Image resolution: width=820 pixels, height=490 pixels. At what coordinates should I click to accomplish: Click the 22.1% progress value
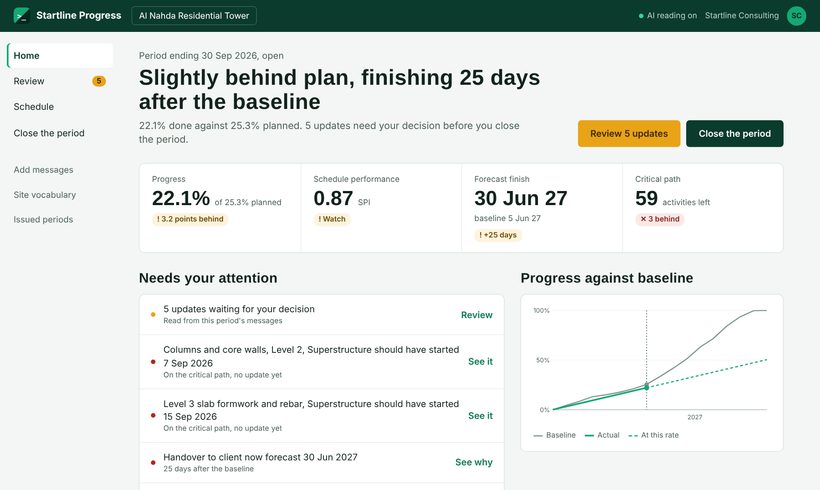point(181,199)
